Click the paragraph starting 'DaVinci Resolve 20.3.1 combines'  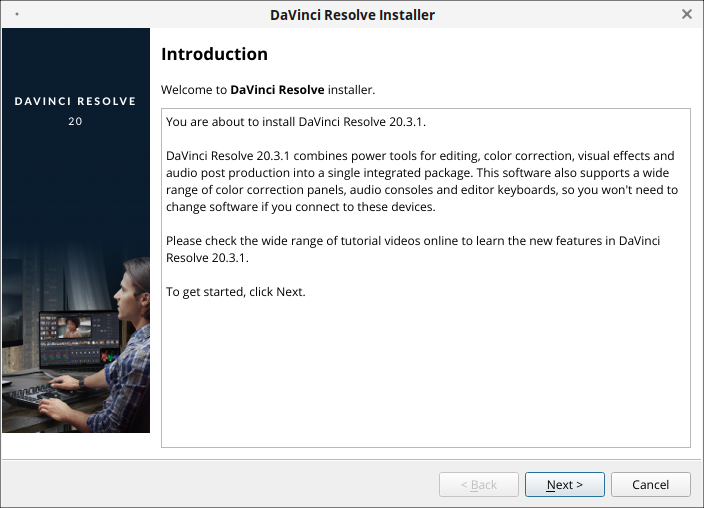tap(420, 181)
